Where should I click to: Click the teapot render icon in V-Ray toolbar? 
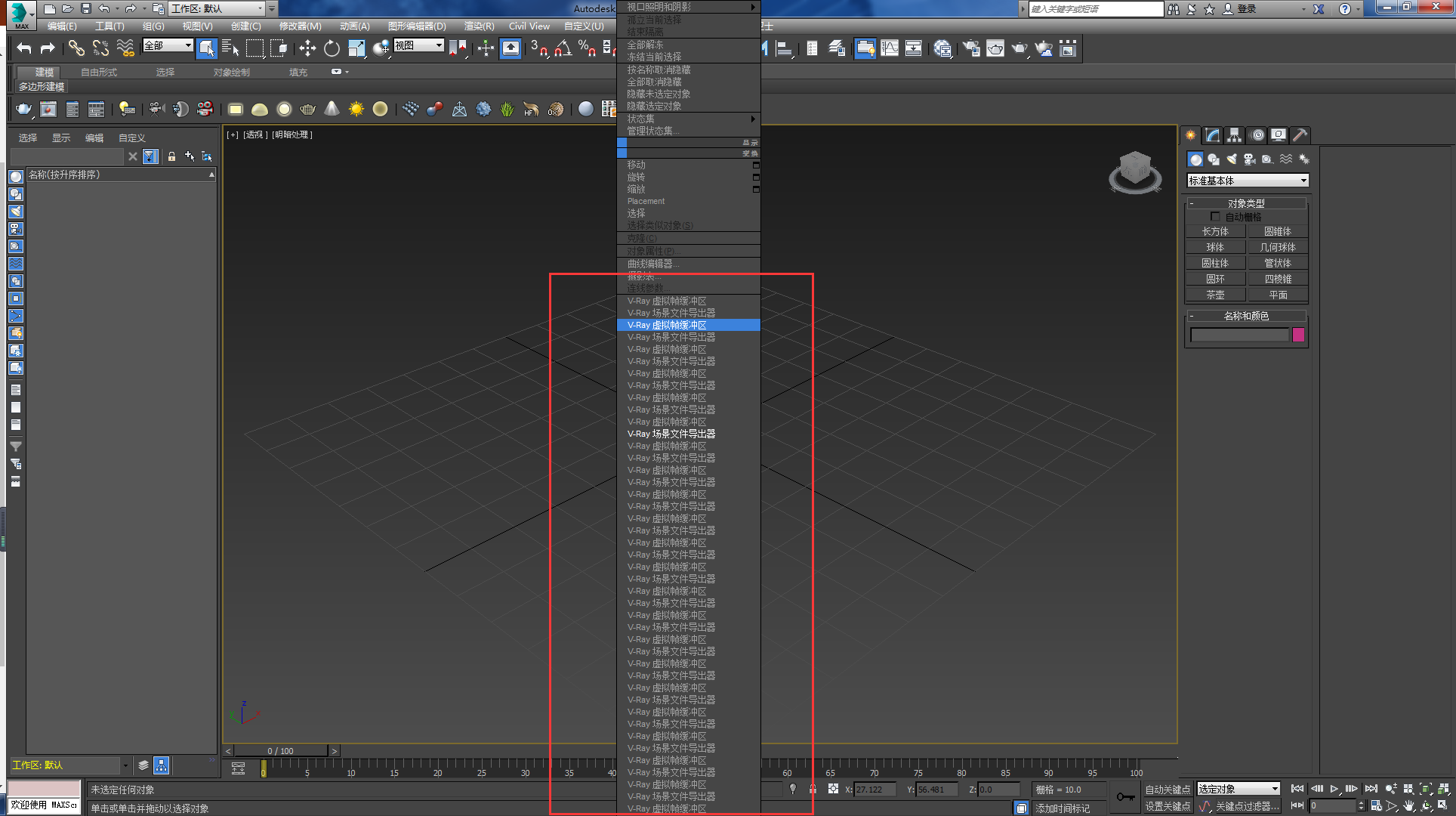(x=24, y=110)
